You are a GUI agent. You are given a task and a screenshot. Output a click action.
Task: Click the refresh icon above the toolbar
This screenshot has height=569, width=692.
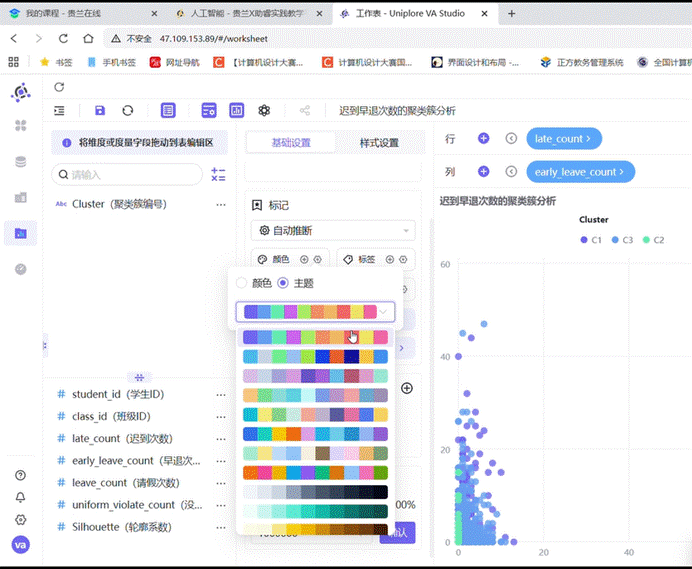click(59, 87)
